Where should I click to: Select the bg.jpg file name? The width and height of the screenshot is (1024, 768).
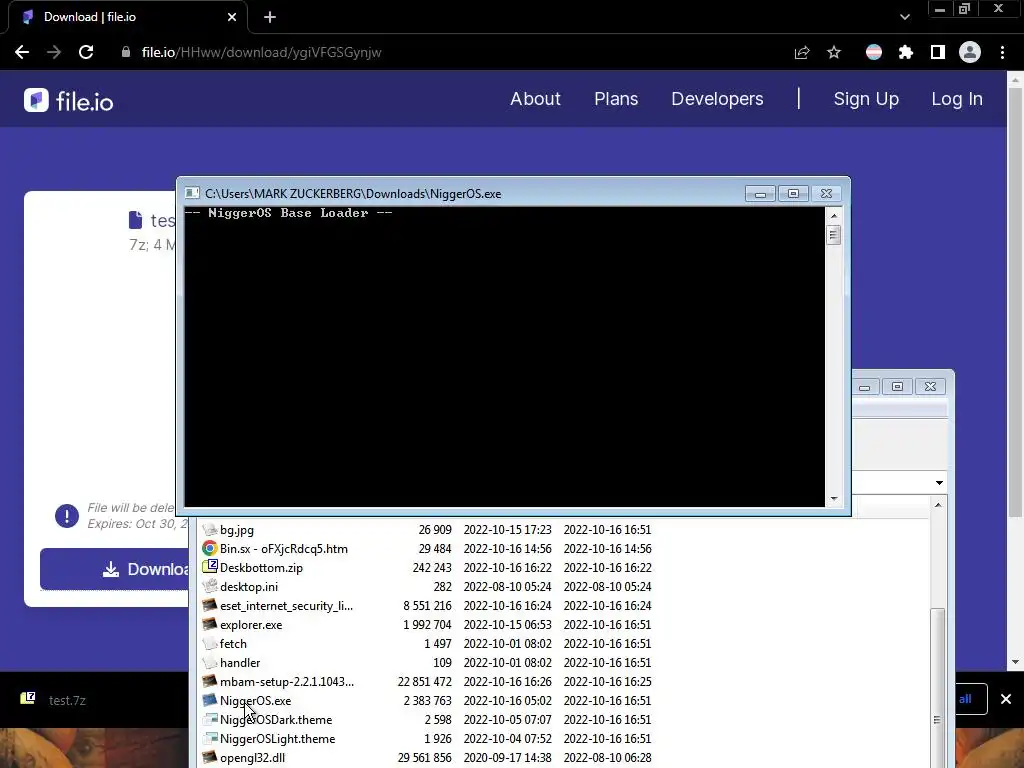point(237,530)
